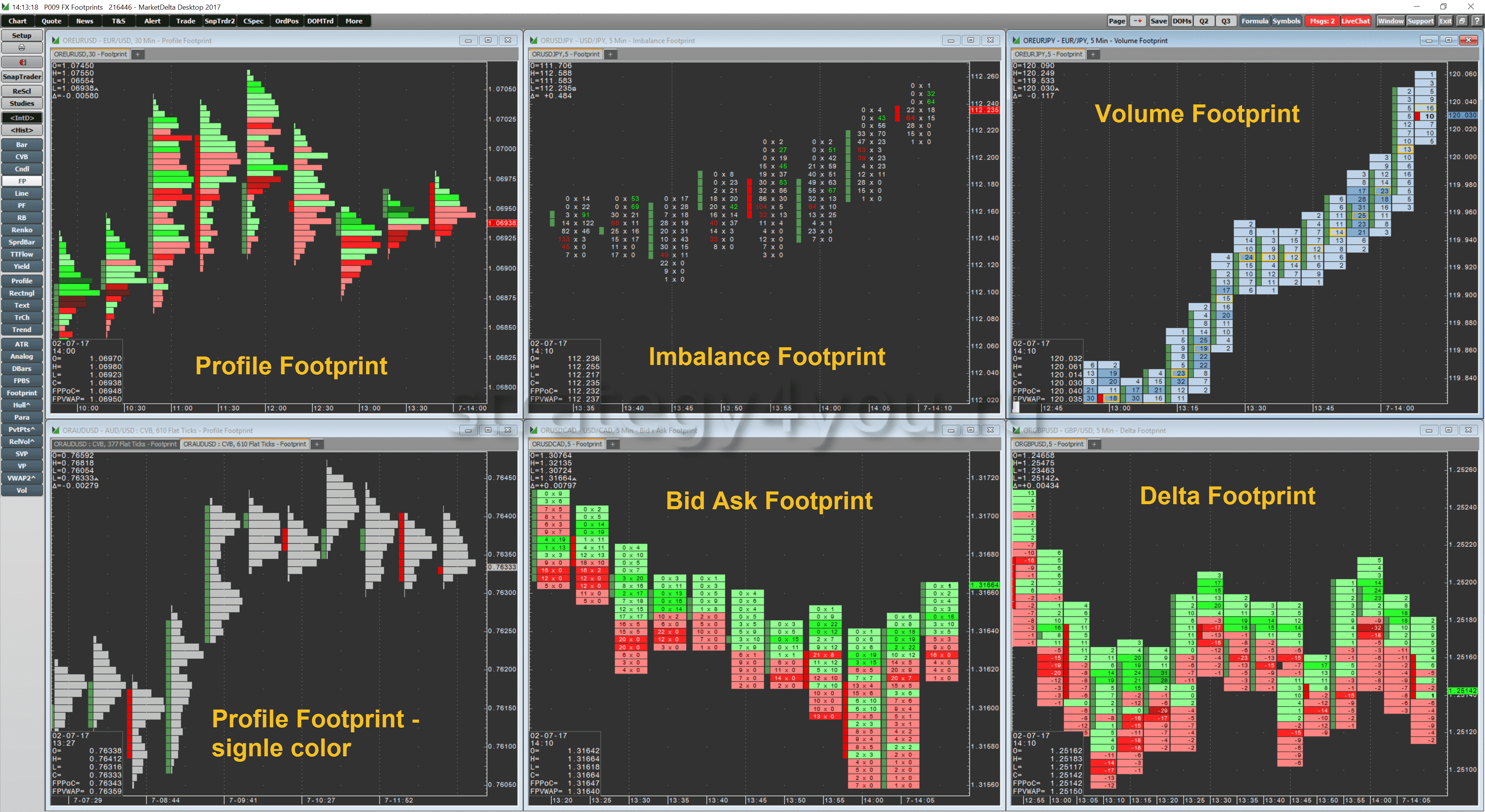The width and height of the screenshot is (1485, 812).
Task: Click the red Msgs: 2 button
Action: click(1322, 21)
